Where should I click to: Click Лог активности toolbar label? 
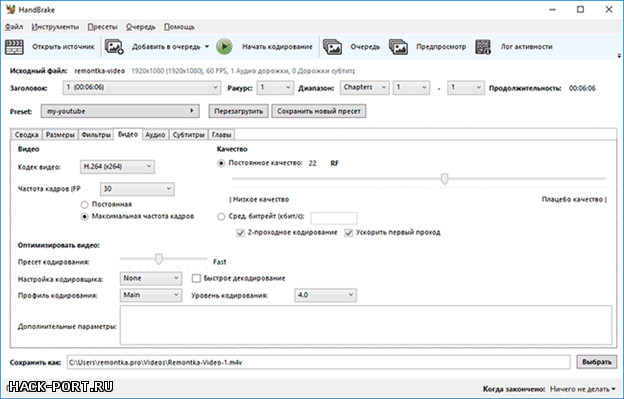point(526,47)
